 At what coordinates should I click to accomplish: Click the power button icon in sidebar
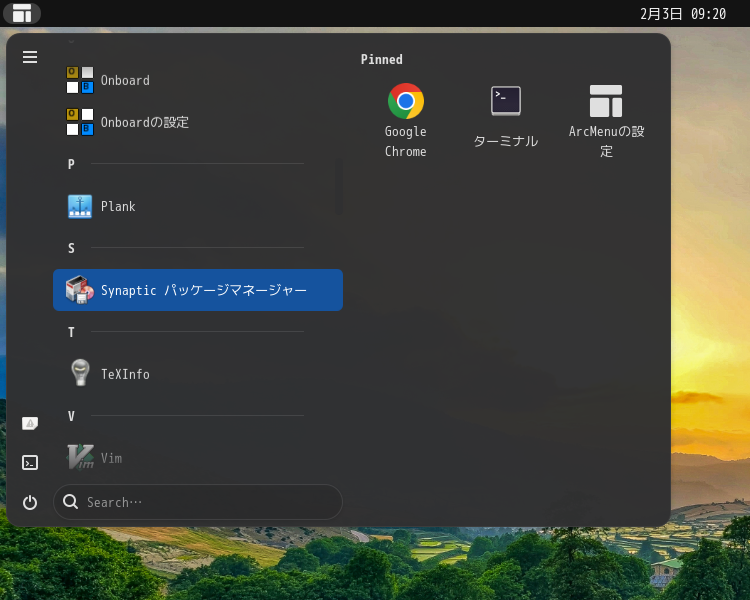[30, 502]
